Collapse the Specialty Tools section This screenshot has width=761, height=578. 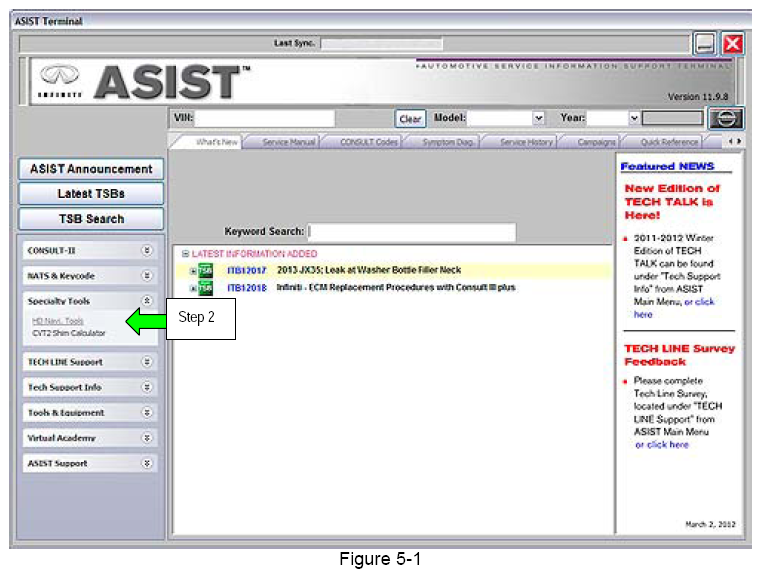tap(146, 301)
